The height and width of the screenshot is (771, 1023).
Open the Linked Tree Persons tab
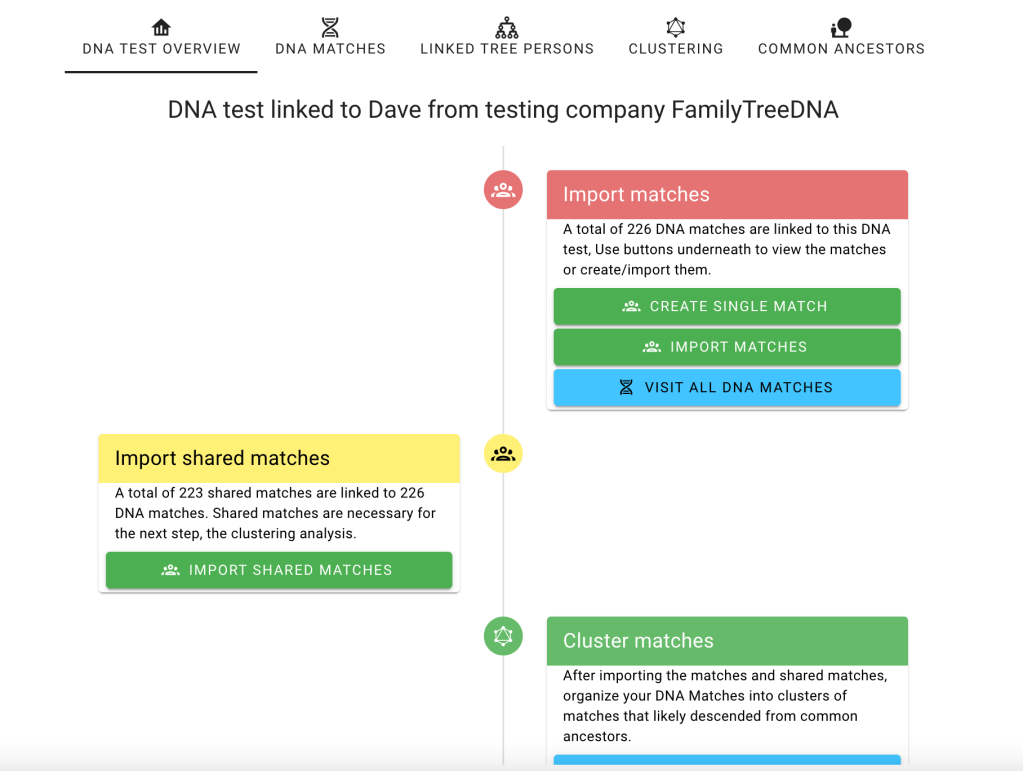(x=507, y=48)
